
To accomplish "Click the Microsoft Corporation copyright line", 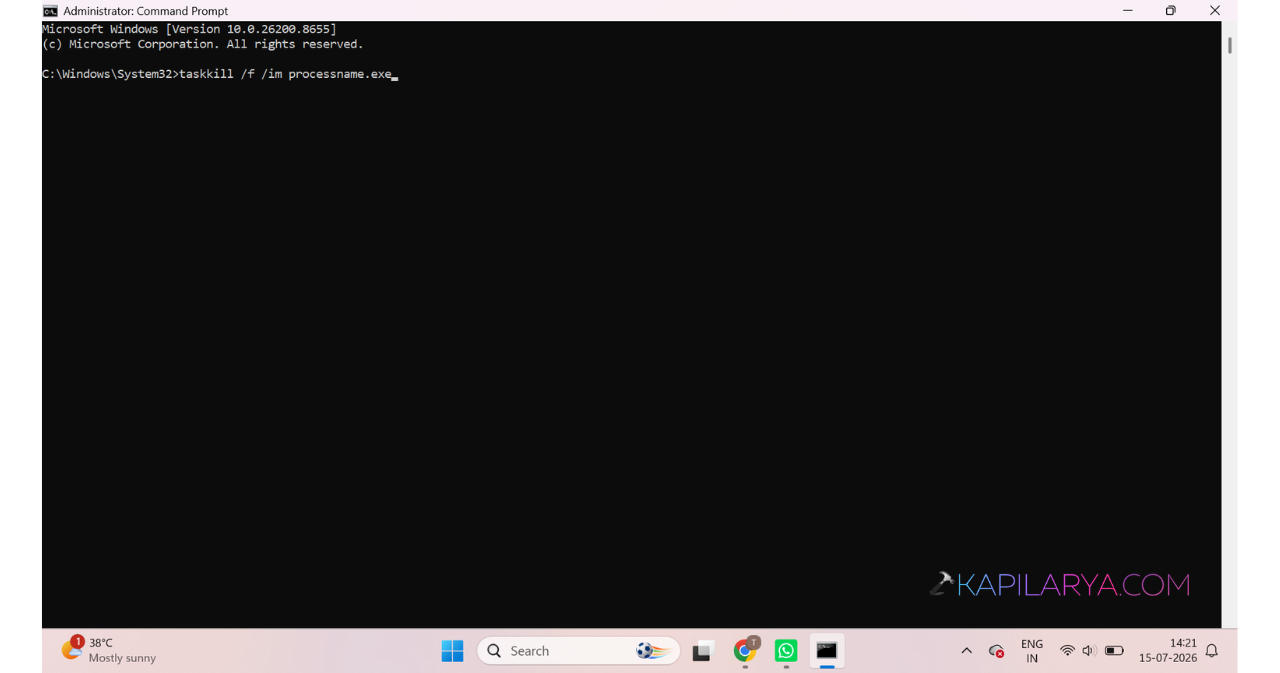I will 203,44.
